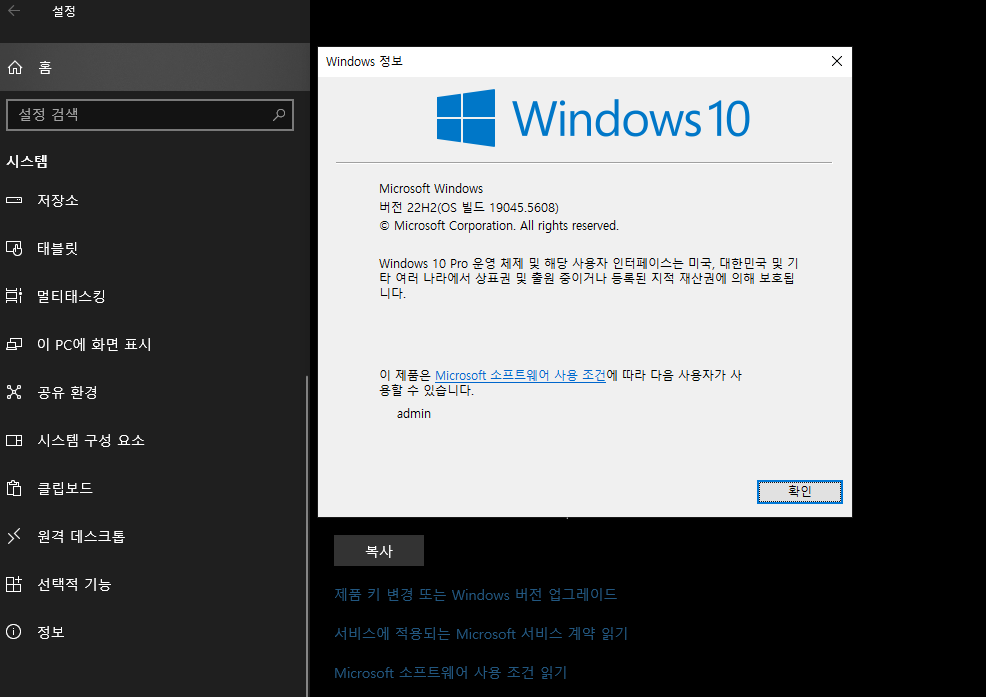Click the 클립보드 clipboard icon
986x697 pixels.
14,488
